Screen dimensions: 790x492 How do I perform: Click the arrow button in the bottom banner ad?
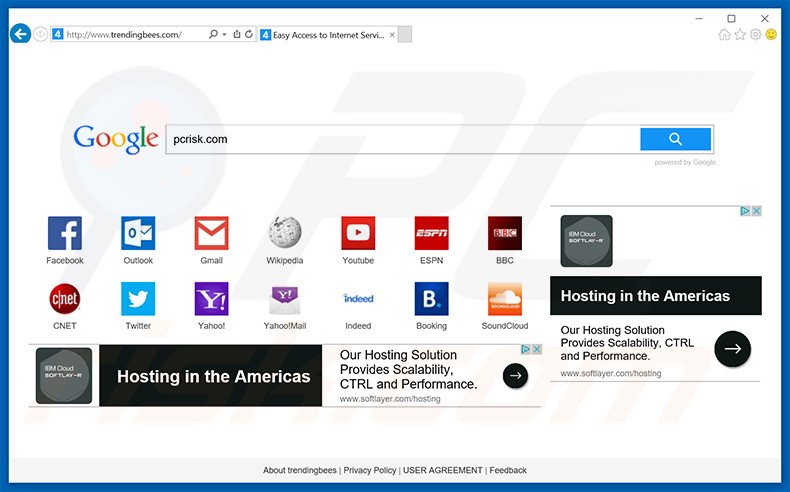coord(515,376)
